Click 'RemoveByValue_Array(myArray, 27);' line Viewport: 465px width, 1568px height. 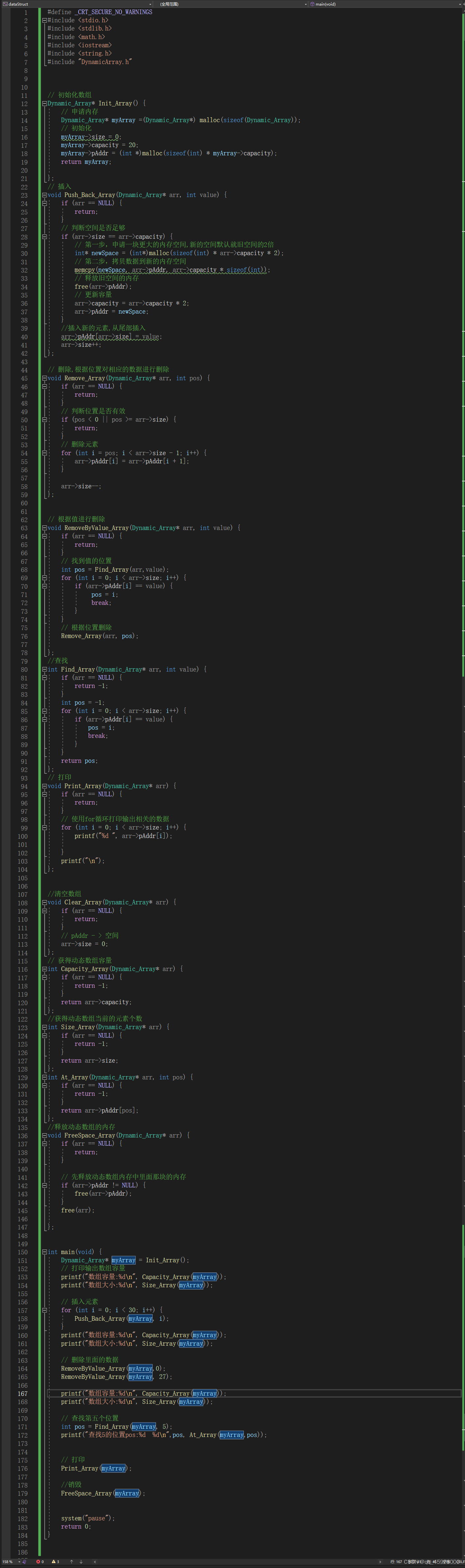coord(117,1377)
